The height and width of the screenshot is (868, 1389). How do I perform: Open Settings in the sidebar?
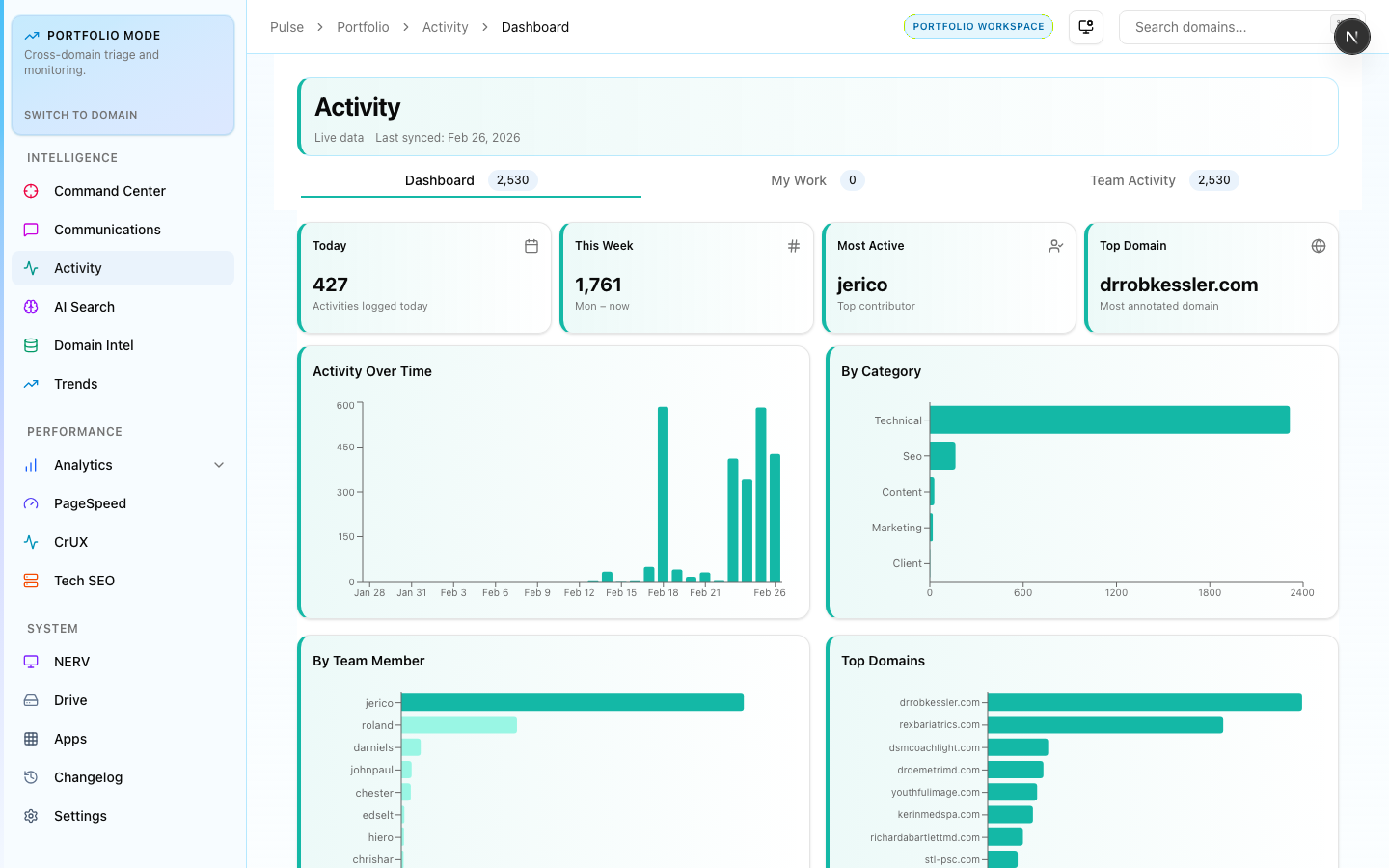pos(80,816)
